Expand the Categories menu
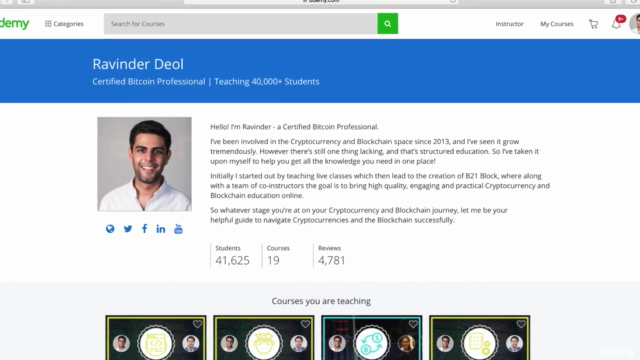This screenshot has height=360, width=640. [x=64, y=24]
